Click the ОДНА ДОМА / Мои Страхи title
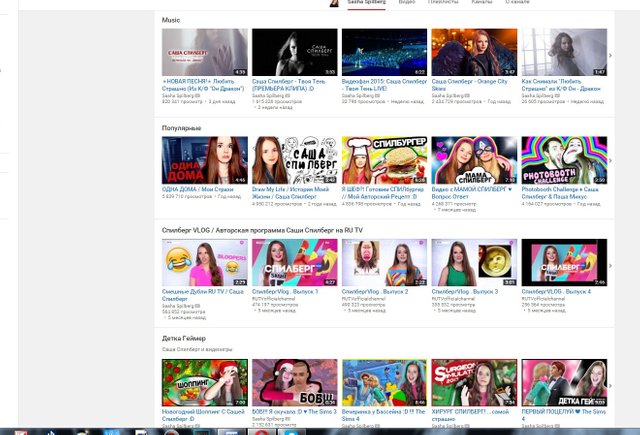 click(198, 189)
